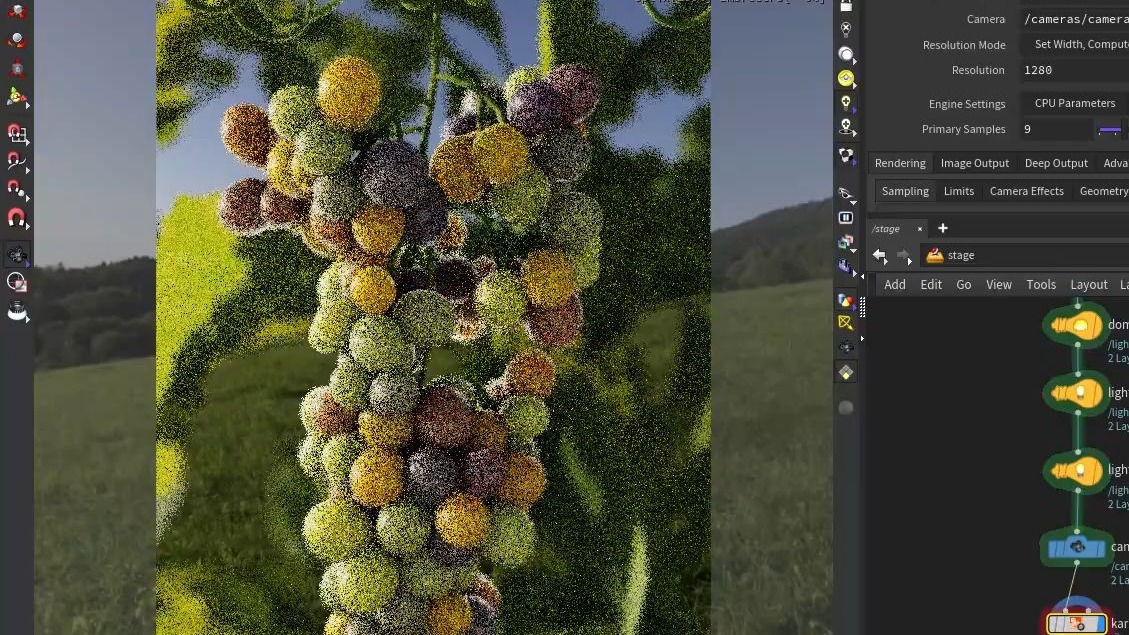Open Engine Settings CPU Parameters dropdown

coord(1074,103)
